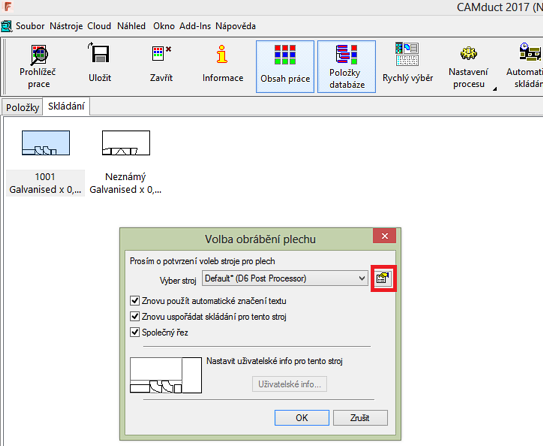The image size is (543, 446).
Task: Expand the Nastavení procesu arrow
Action: [x=495, y=89]
